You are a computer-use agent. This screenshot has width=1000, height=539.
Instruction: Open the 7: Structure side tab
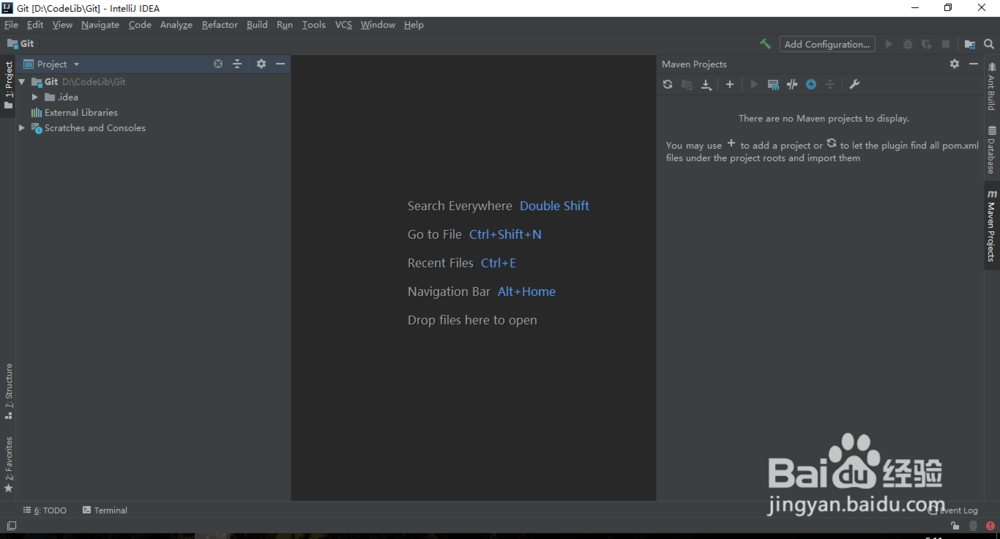click(8, 391)
